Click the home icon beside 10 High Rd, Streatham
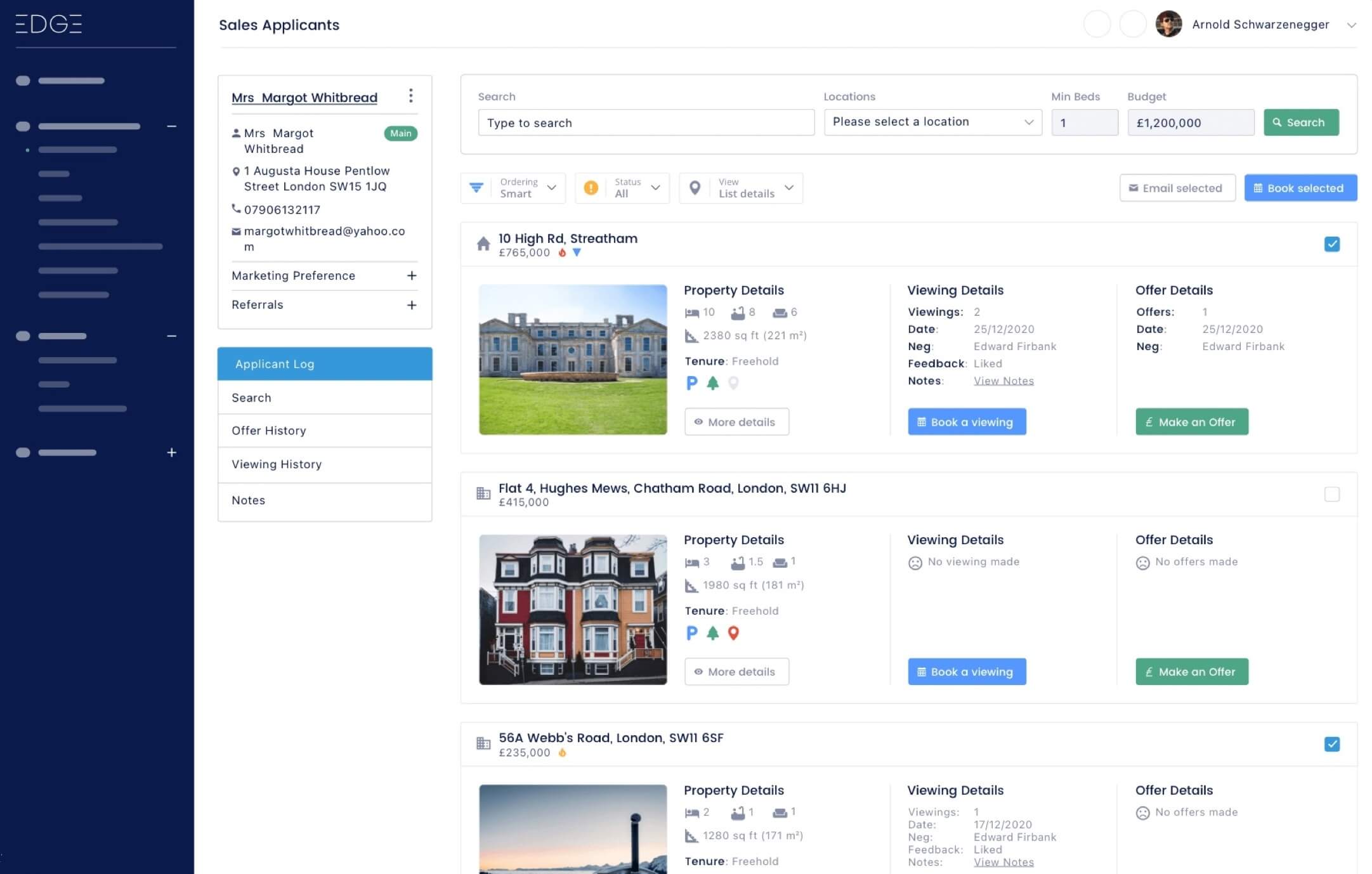Image resolution: width=1372 pixels, height=874 pixels. (x=482, y=243)
